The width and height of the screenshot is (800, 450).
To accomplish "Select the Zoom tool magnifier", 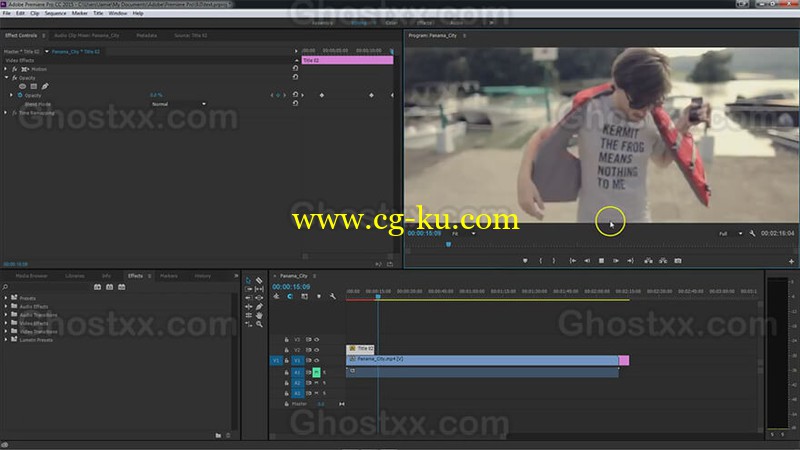I will pos(259,324).
